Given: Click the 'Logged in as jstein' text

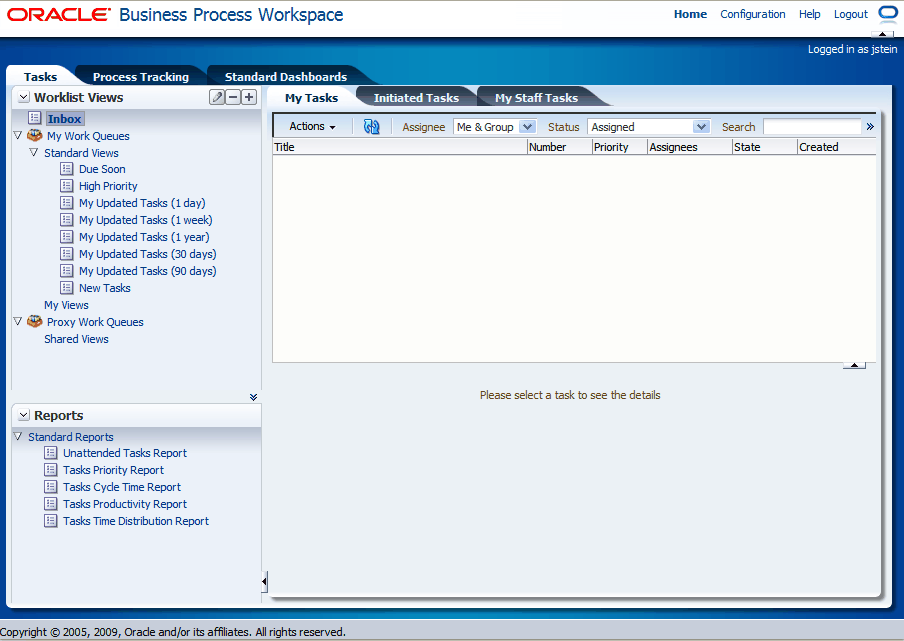Looking at the screenshot, I should click(x=852, y=49).
